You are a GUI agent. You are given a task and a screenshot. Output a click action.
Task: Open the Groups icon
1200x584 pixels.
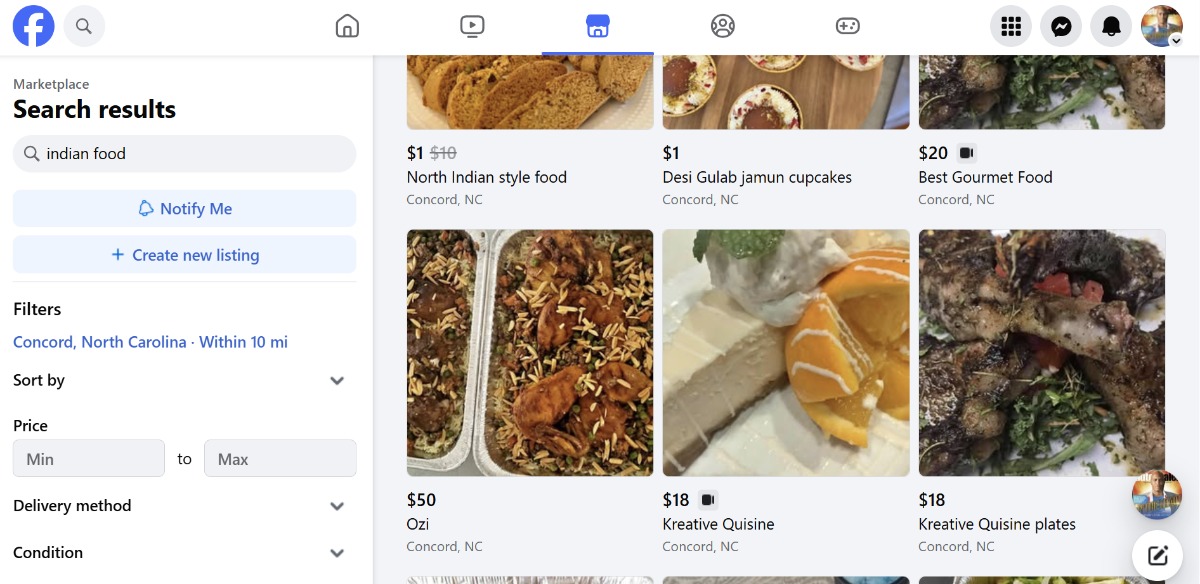pyautogui.click(x=723, y=26)
